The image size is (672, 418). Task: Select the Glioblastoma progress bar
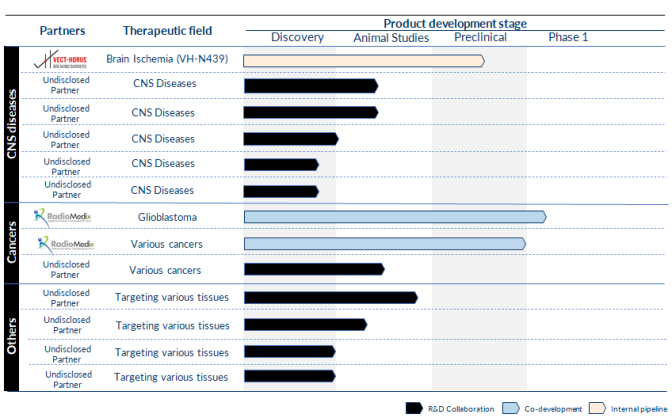pyautogui.click(x=395, y=217)
